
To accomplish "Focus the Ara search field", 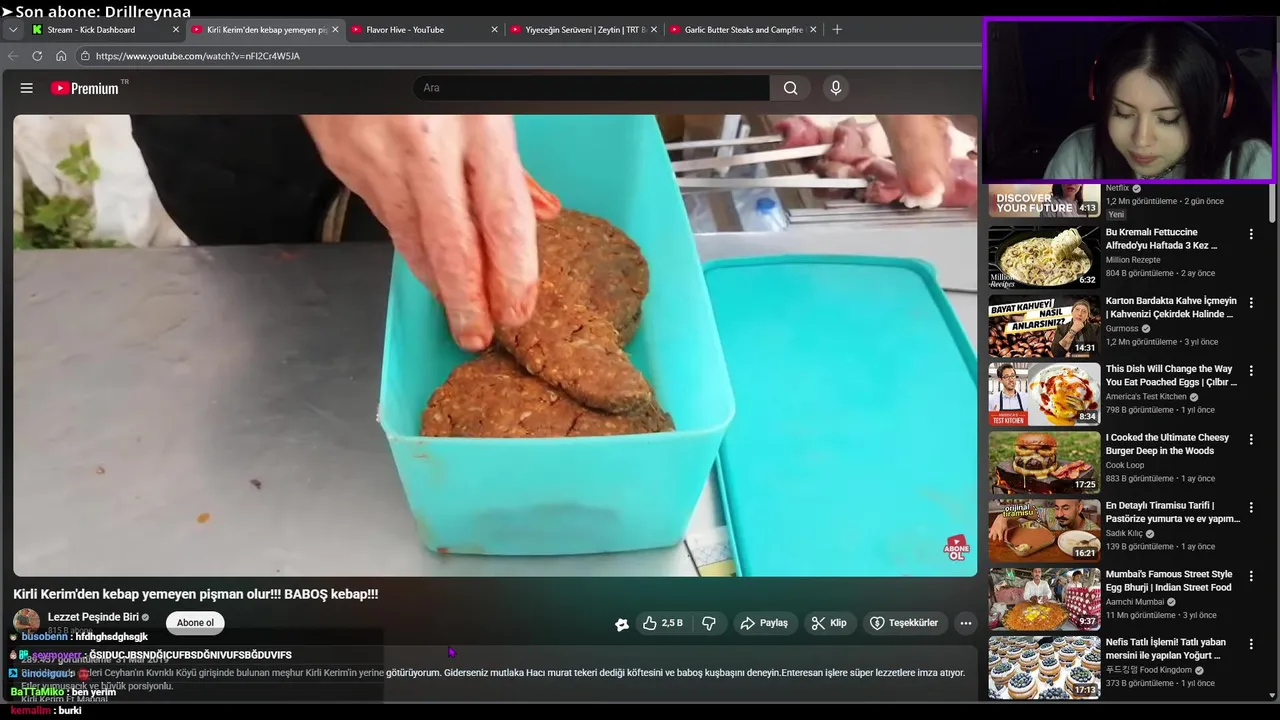I will pyautogui.click(x=592, y=88).
